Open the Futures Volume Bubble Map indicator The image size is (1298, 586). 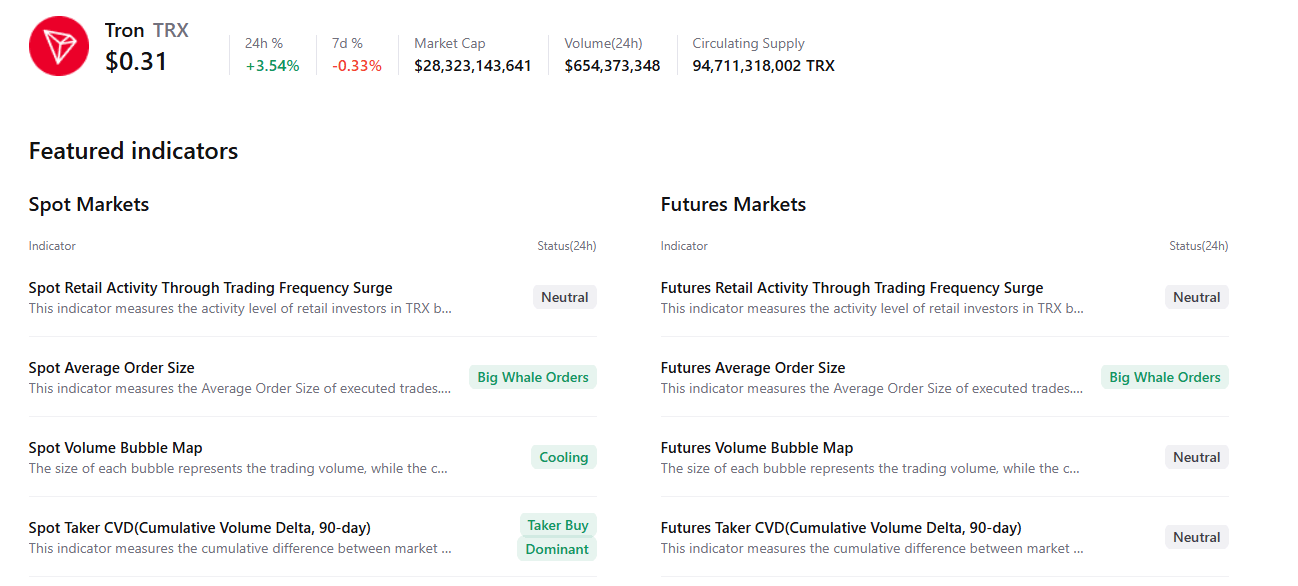point(757,448)
